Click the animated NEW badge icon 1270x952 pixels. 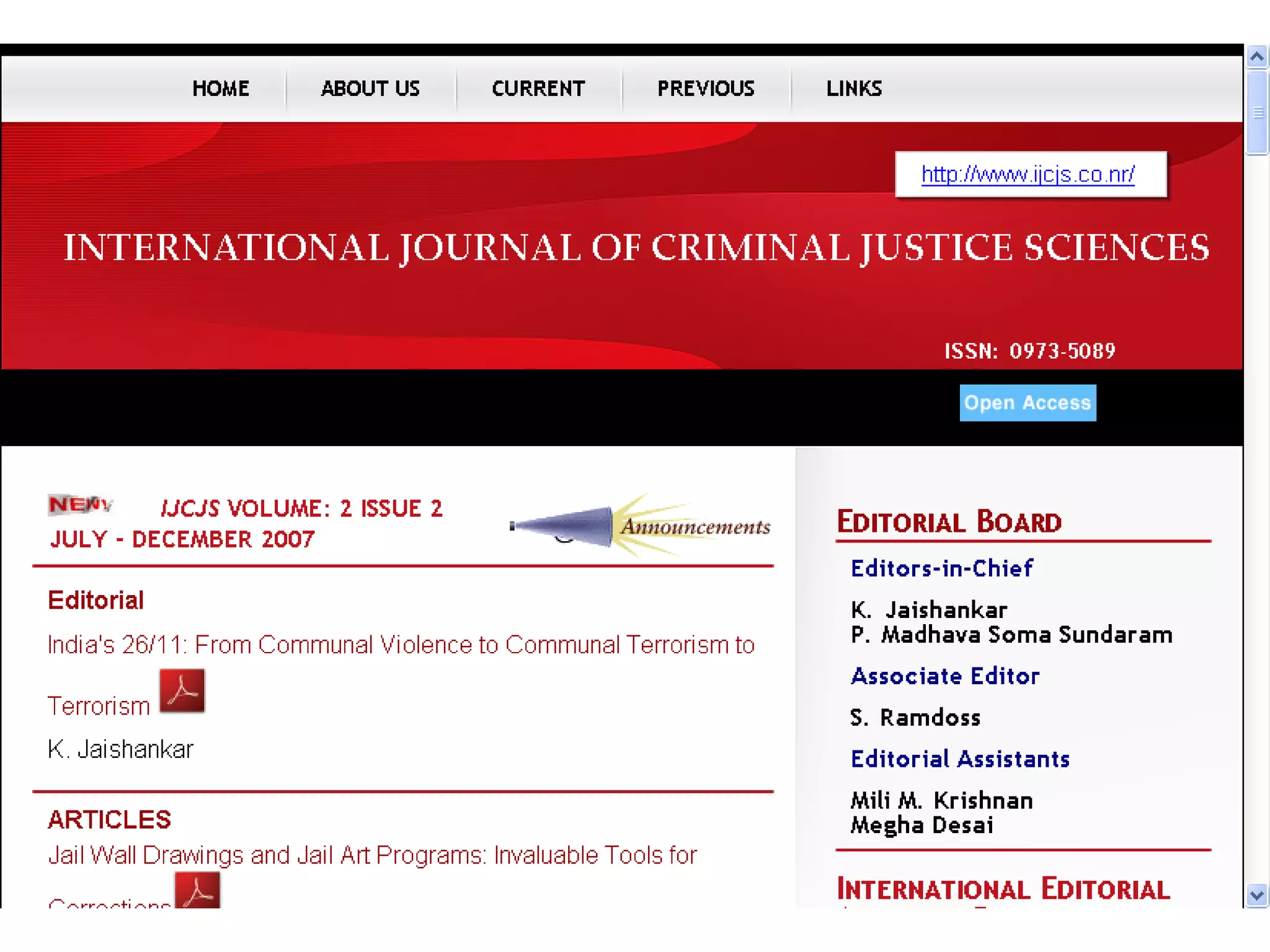point(81,505)
